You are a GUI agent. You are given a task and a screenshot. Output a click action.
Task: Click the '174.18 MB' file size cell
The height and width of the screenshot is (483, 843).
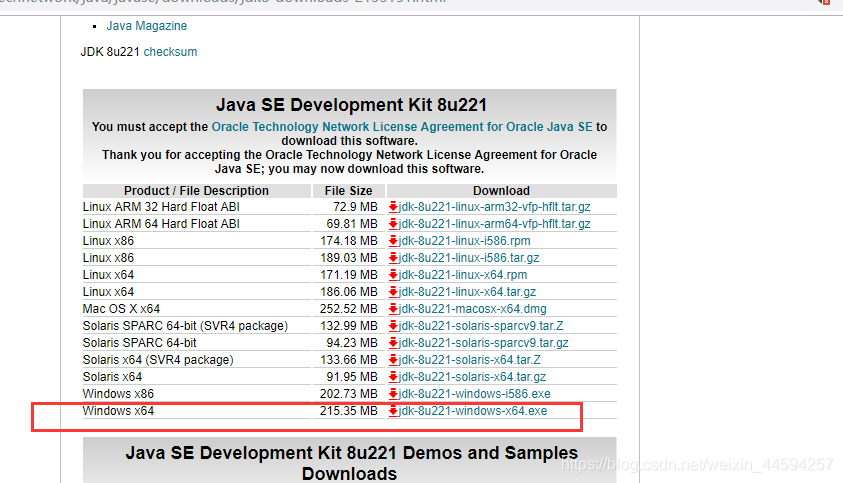[x=348, y=241]
